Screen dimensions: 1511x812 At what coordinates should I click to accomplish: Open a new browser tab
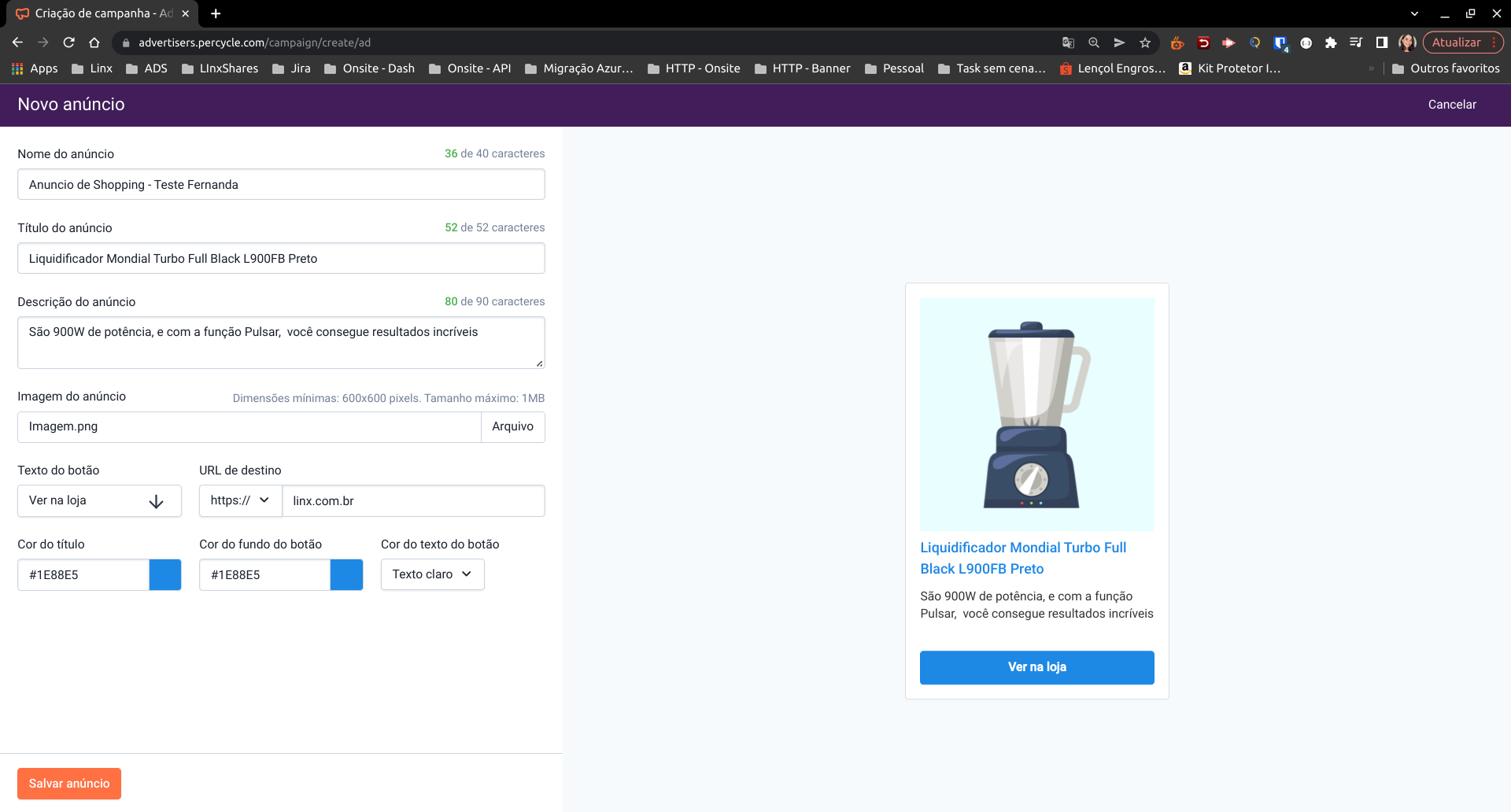click(x=216, y=13)
